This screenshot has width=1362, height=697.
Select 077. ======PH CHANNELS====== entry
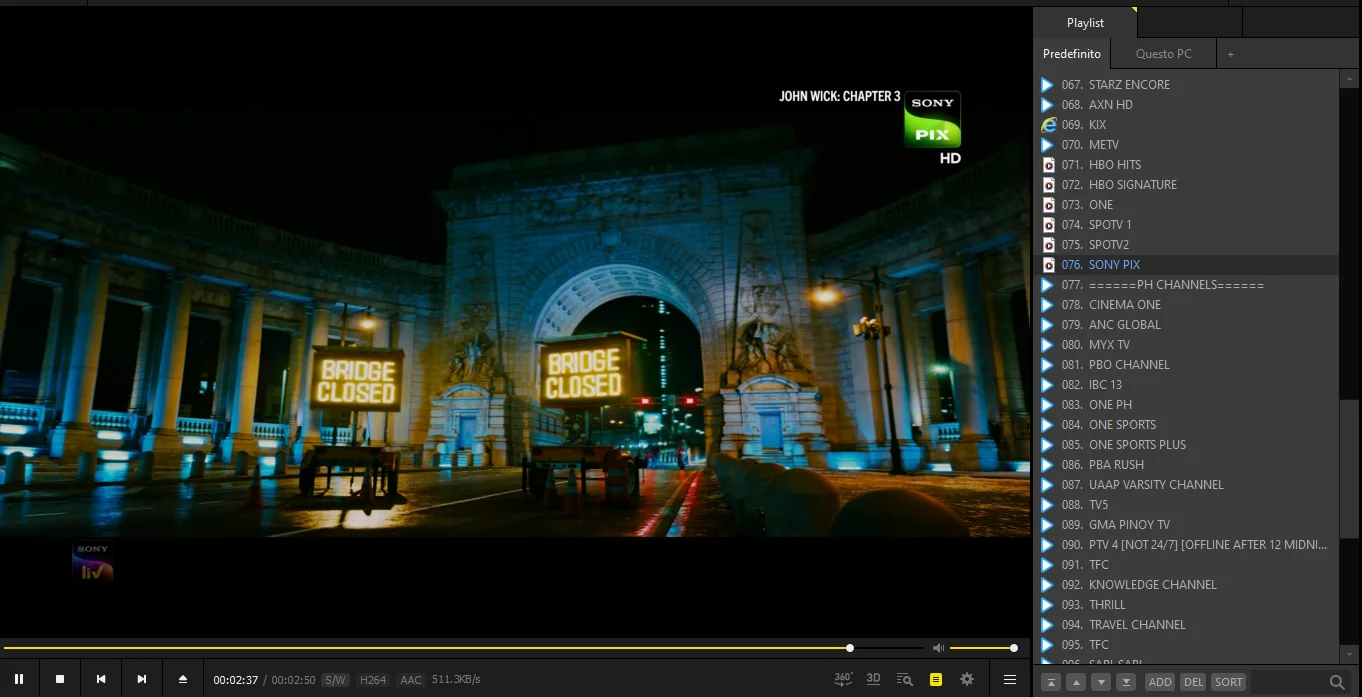click(x=1186, y=285)
